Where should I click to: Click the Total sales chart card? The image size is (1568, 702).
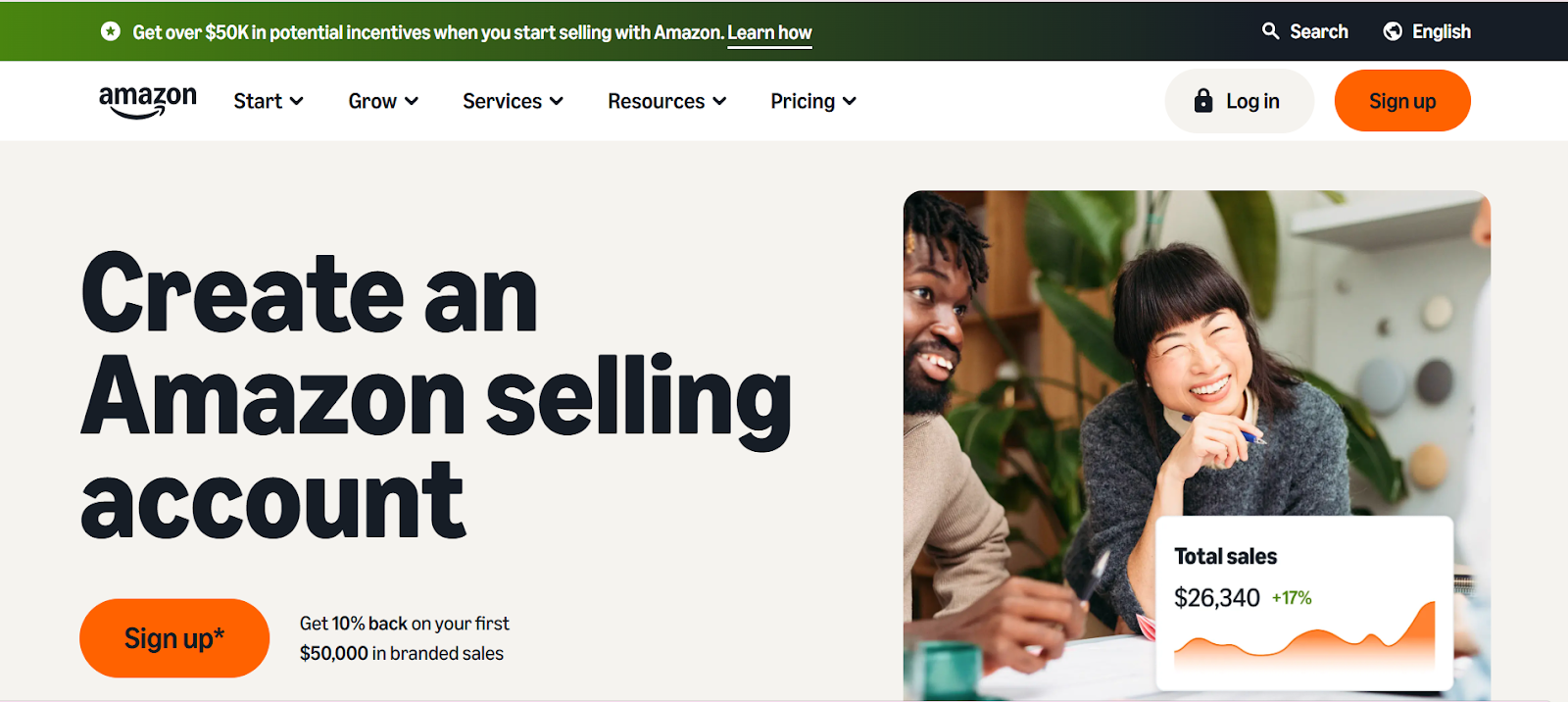click(x=1303, y=603)
